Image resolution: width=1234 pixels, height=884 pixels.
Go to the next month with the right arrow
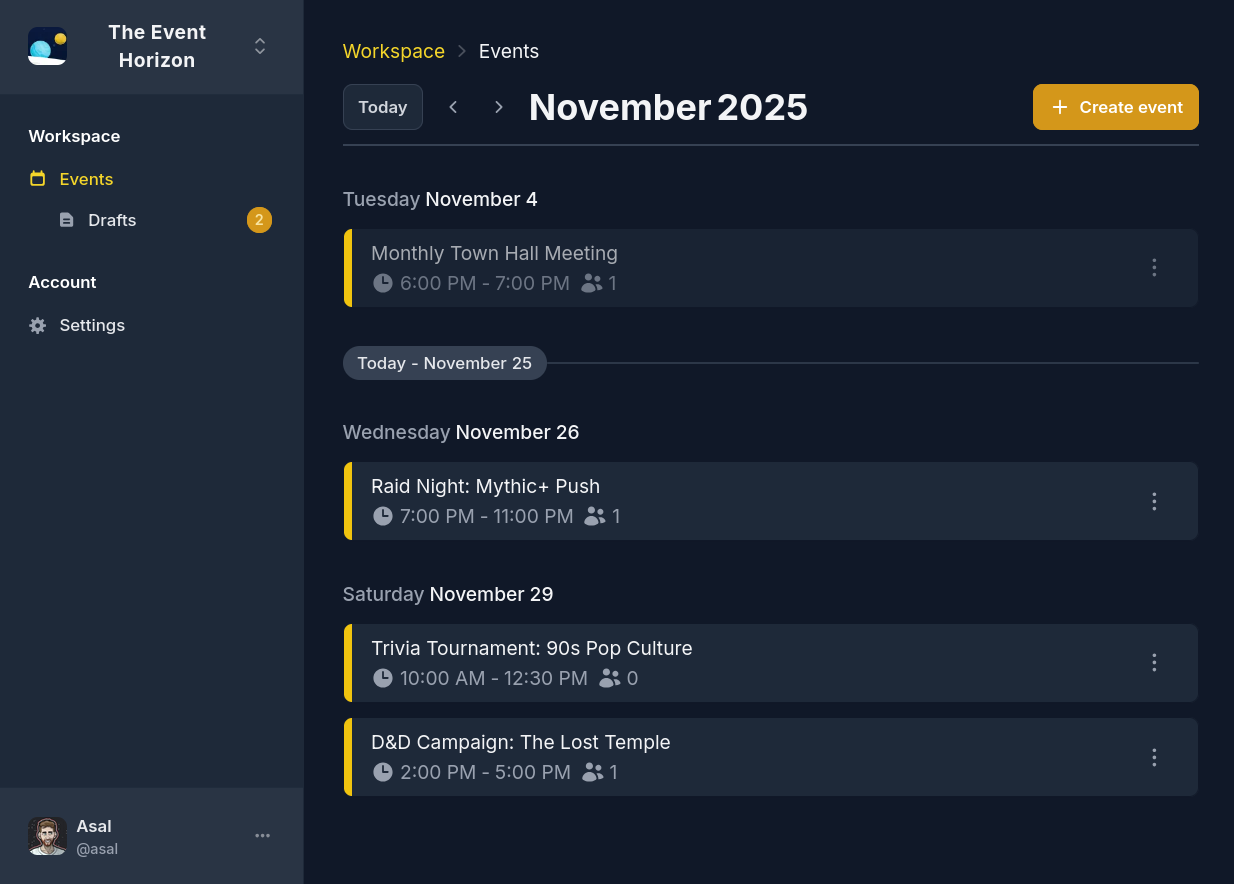point(498,107)
